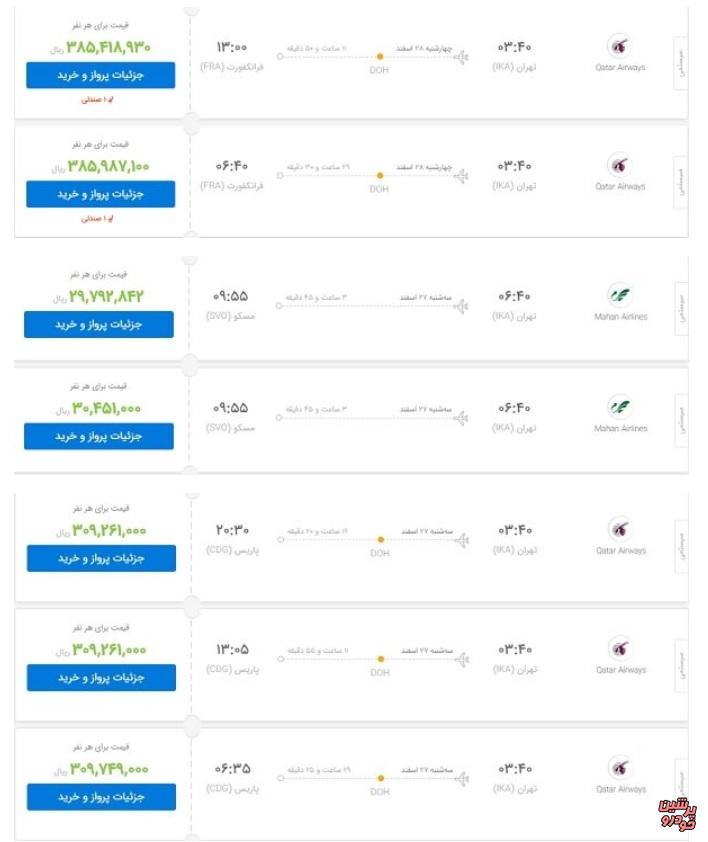Image resolution: width=708 pixels, height=842 pixels.
Task: Click the red ۱ صندلی seat warning link
Action: 100,99
